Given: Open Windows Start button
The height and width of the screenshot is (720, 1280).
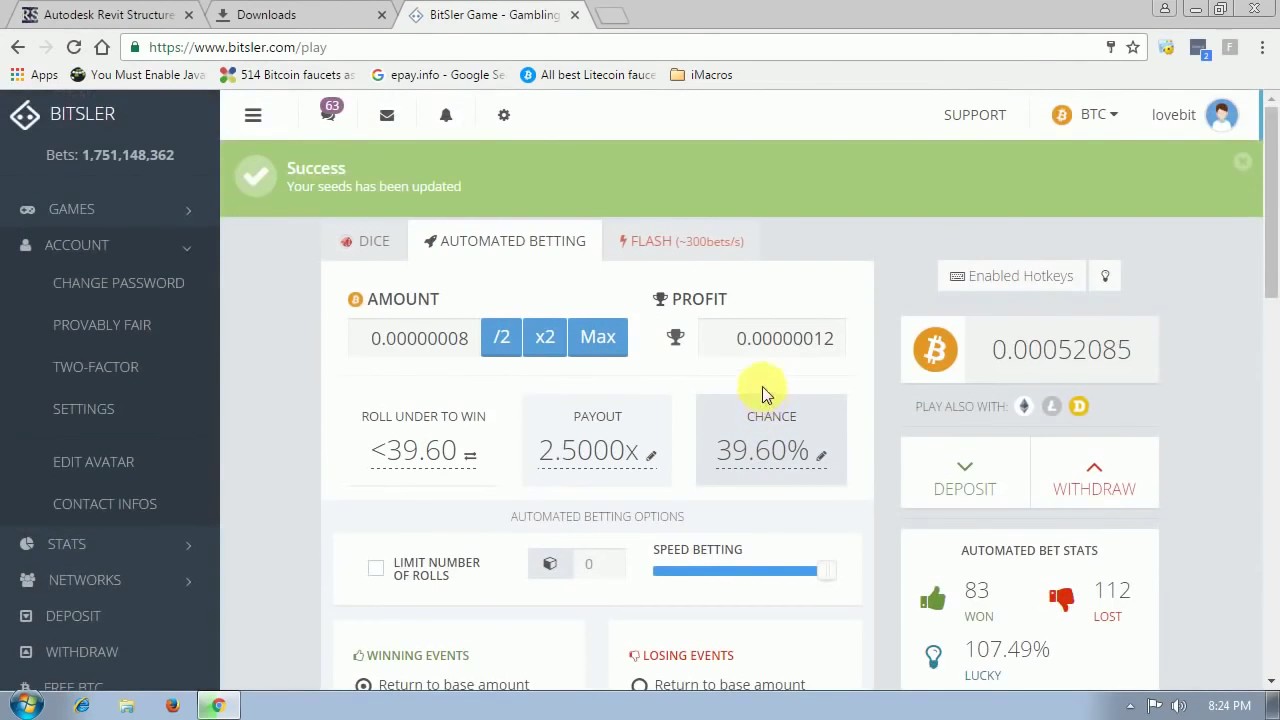Looking at the screenshot, I should point(27,705).
